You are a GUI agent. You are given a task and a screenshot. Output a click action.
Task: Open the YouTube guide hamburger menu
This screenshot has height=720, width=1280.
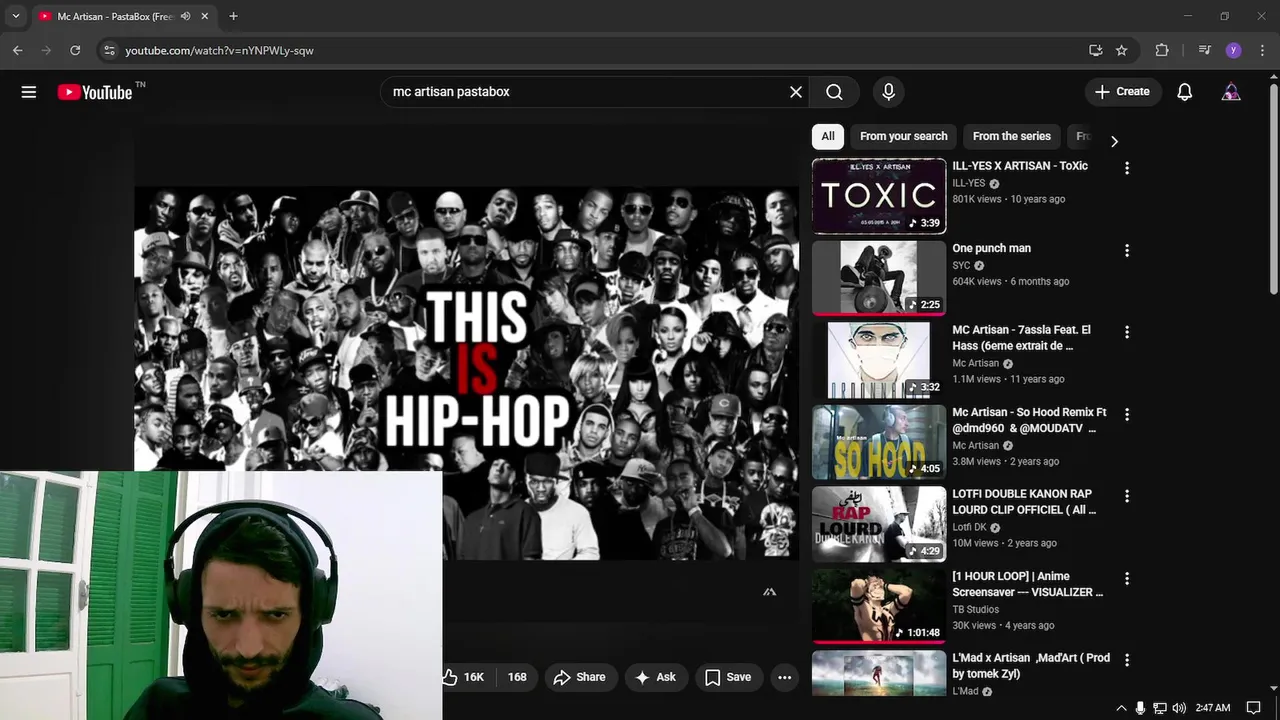coord(29,92)
